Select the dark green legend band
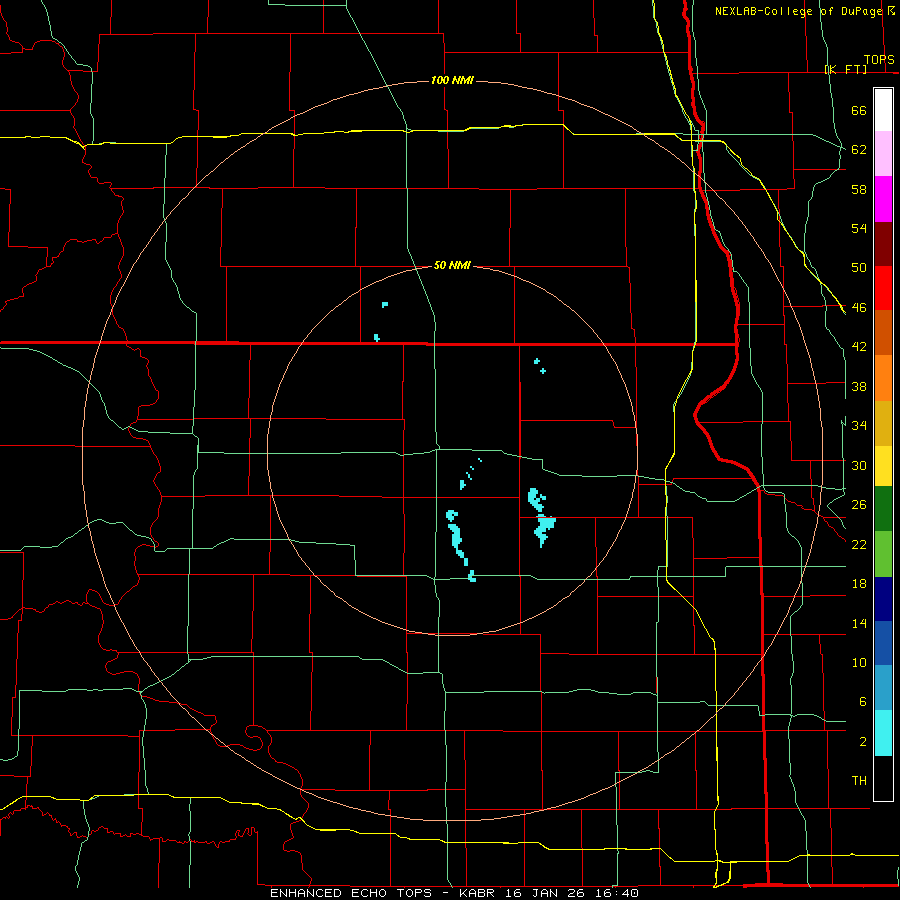 click(883, 509)
